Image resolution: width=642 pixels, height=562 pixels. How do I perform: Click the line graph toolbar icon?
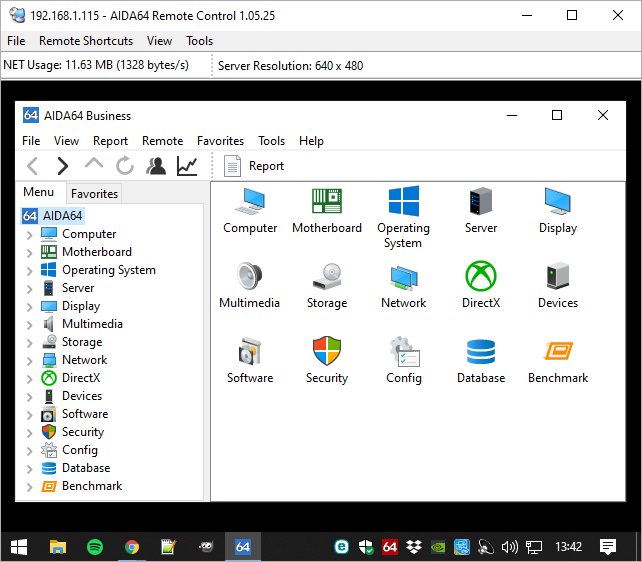click(x=187, y=166)
